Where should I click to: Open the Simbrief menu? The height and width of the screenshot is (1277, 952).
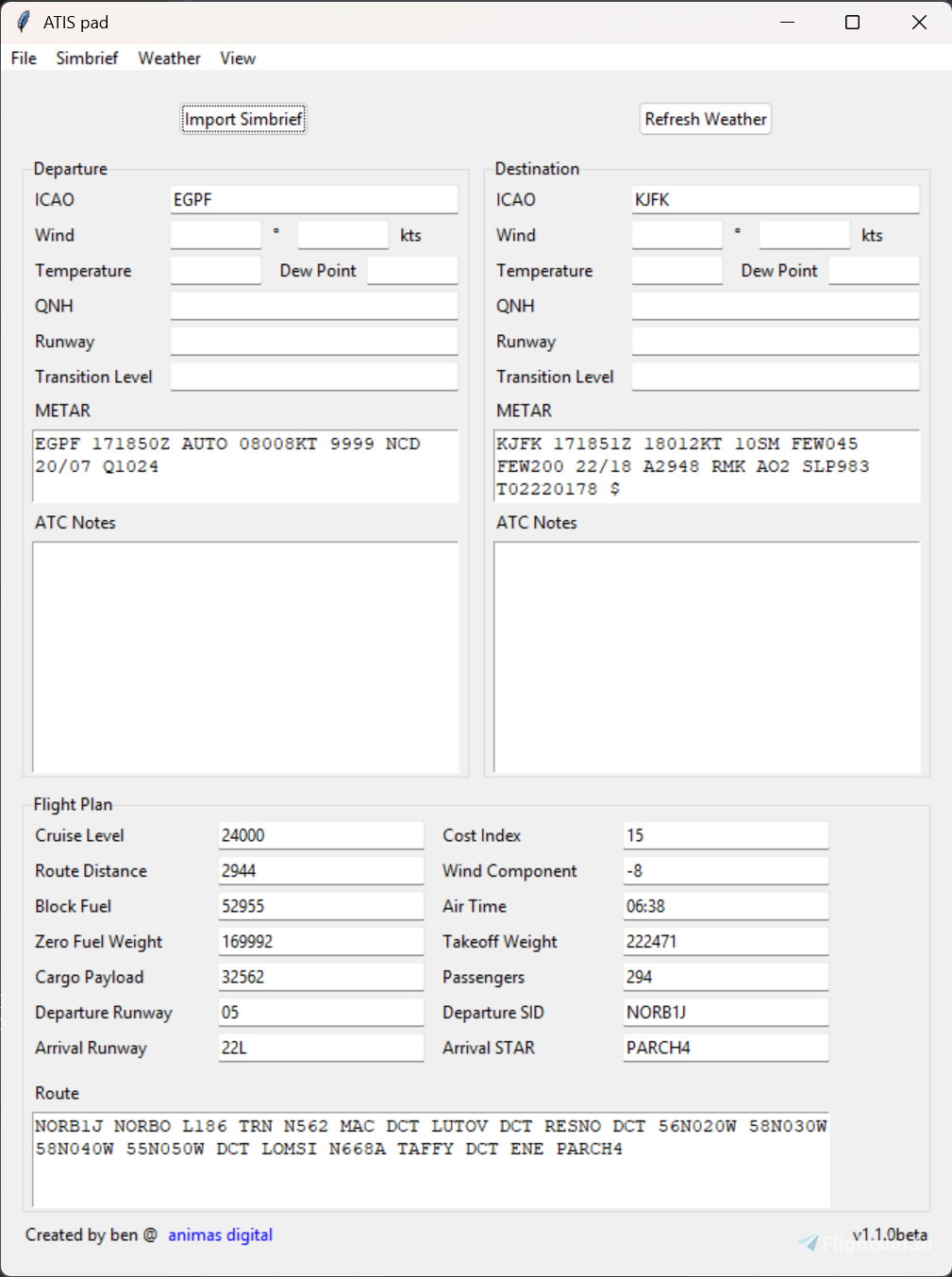(x=86, y=58)
